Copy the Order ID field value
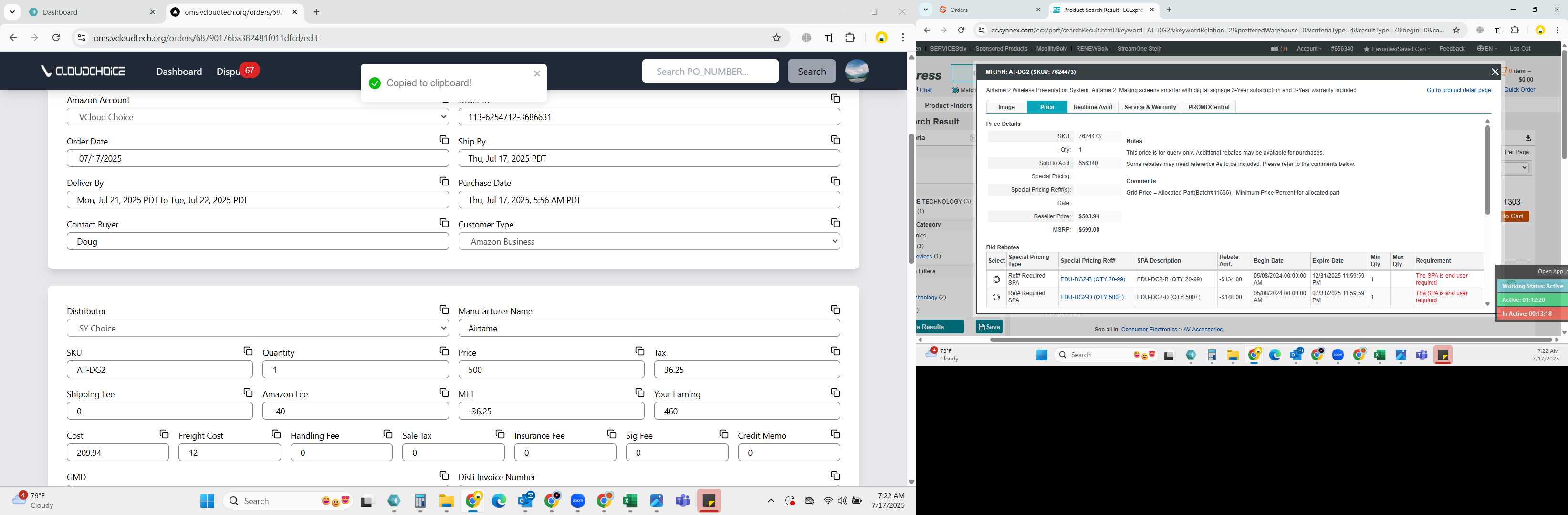 (x=835, y=99)
